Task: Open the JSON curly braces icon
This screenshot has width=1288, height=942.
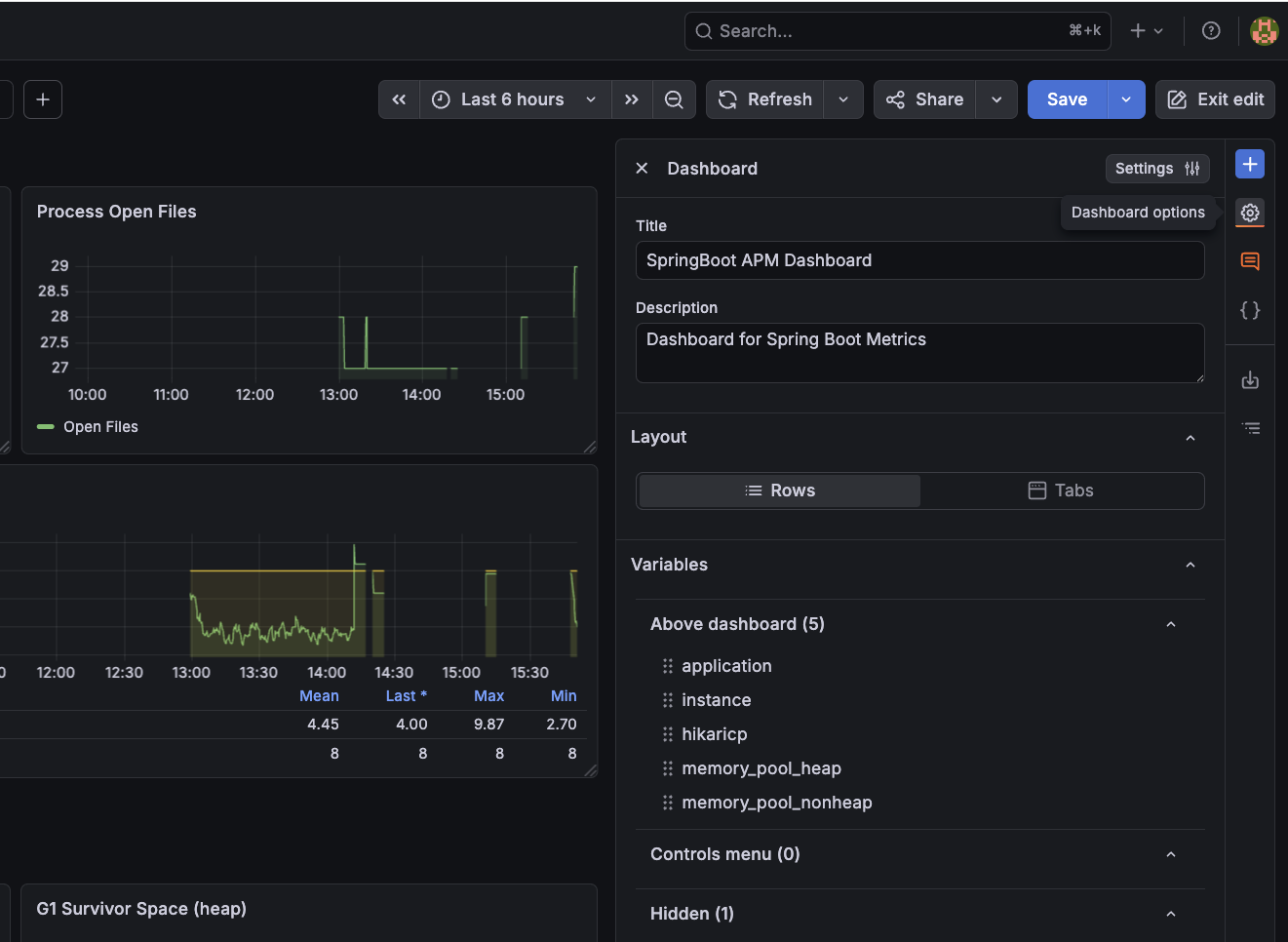Action: [x=1250, y=310]
